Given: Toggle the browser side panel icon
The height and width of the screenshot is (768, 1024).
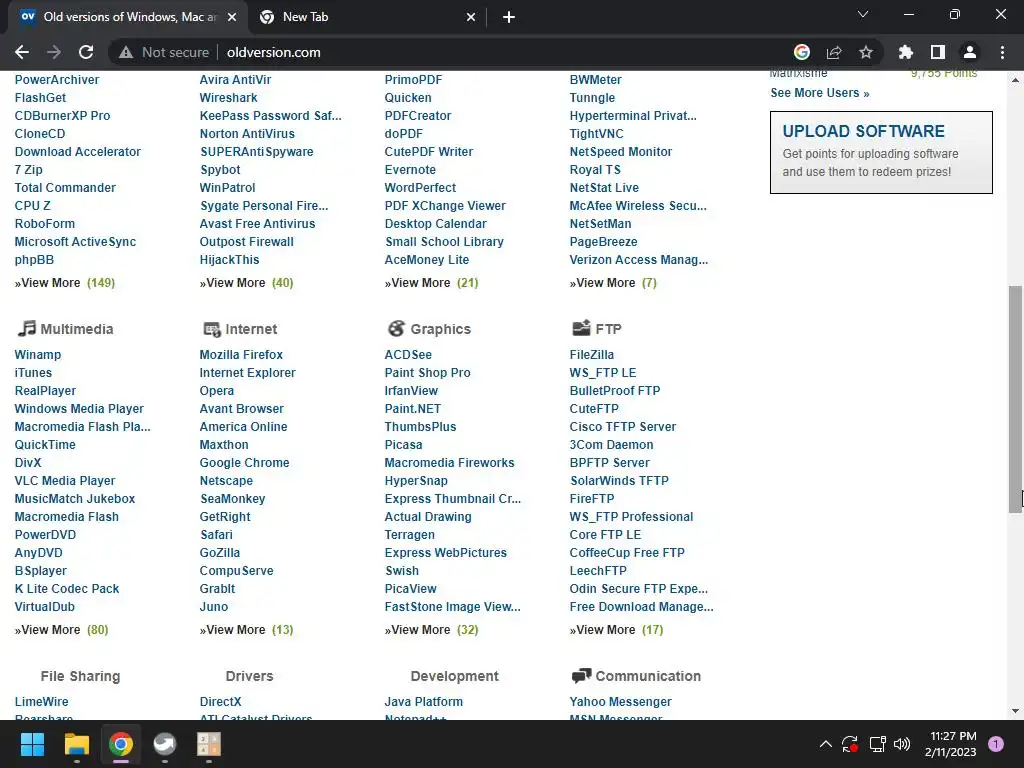Looking at the screenshot, I should point(938,52).
